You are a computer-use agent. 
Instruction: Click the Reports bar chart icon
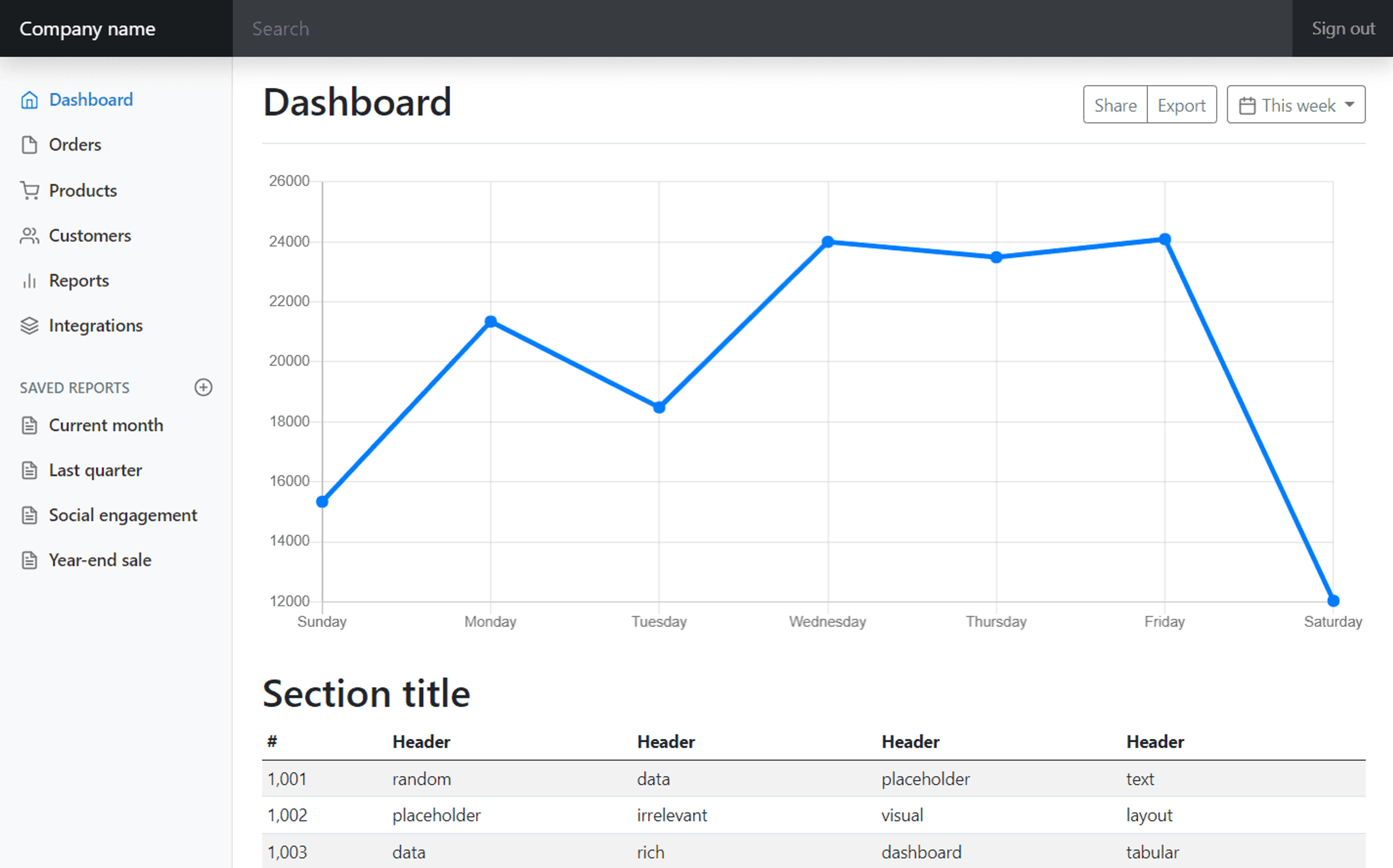pyautogui.click(x=29, y=281)
